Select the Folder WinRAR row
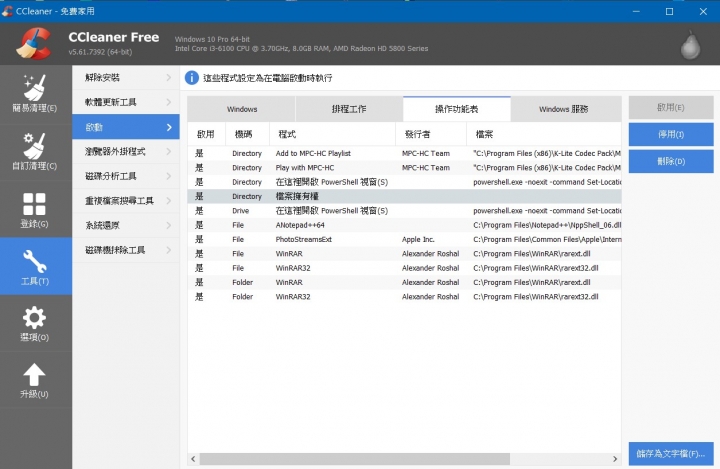Screen dimensions: 720x469 coord(404,283)
